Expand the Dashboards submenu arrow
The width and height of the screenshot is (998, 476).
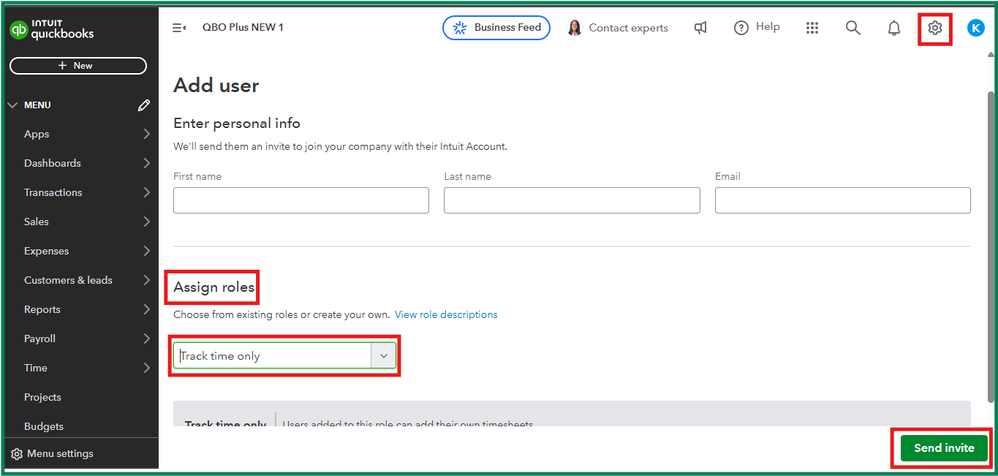click(x=146, y=164)
